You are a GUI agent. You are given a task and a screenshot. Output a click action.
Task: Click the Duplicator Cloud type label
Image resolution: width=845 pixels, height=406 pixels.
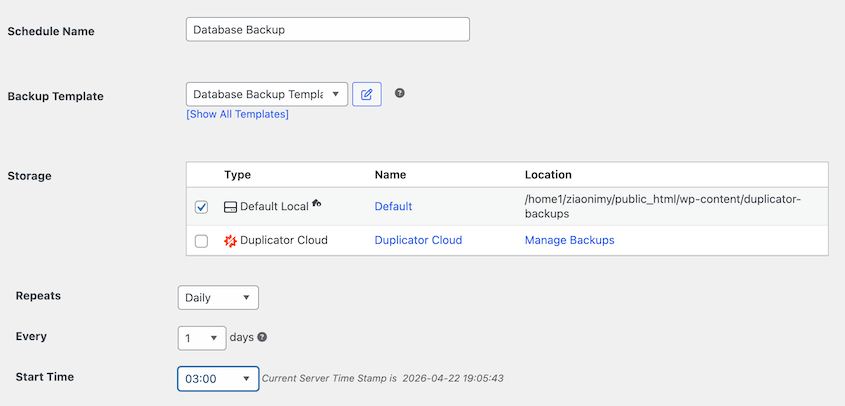click(x=284, y=240)
